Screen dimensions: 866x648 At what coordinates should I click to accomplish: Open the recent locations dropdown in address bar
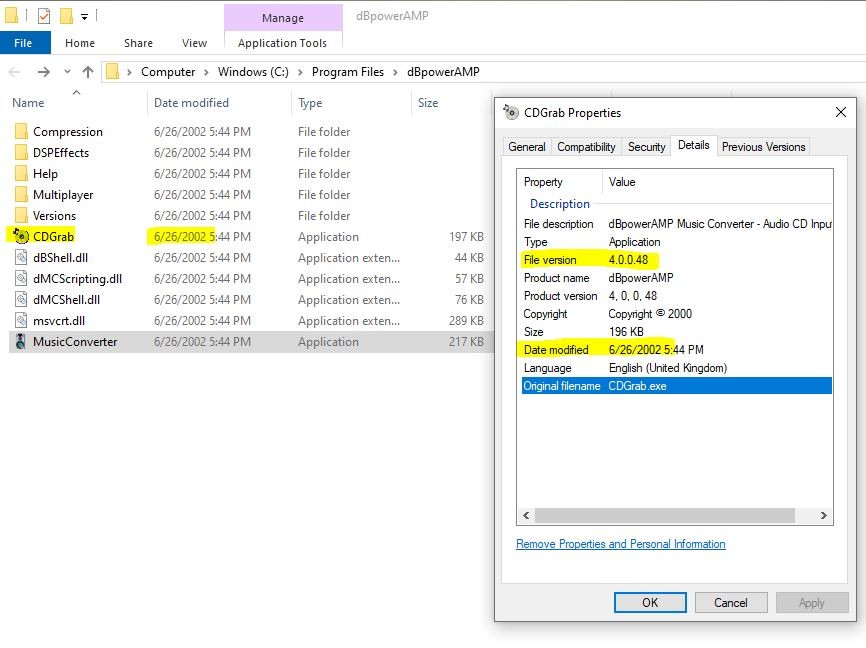point(67,71)
